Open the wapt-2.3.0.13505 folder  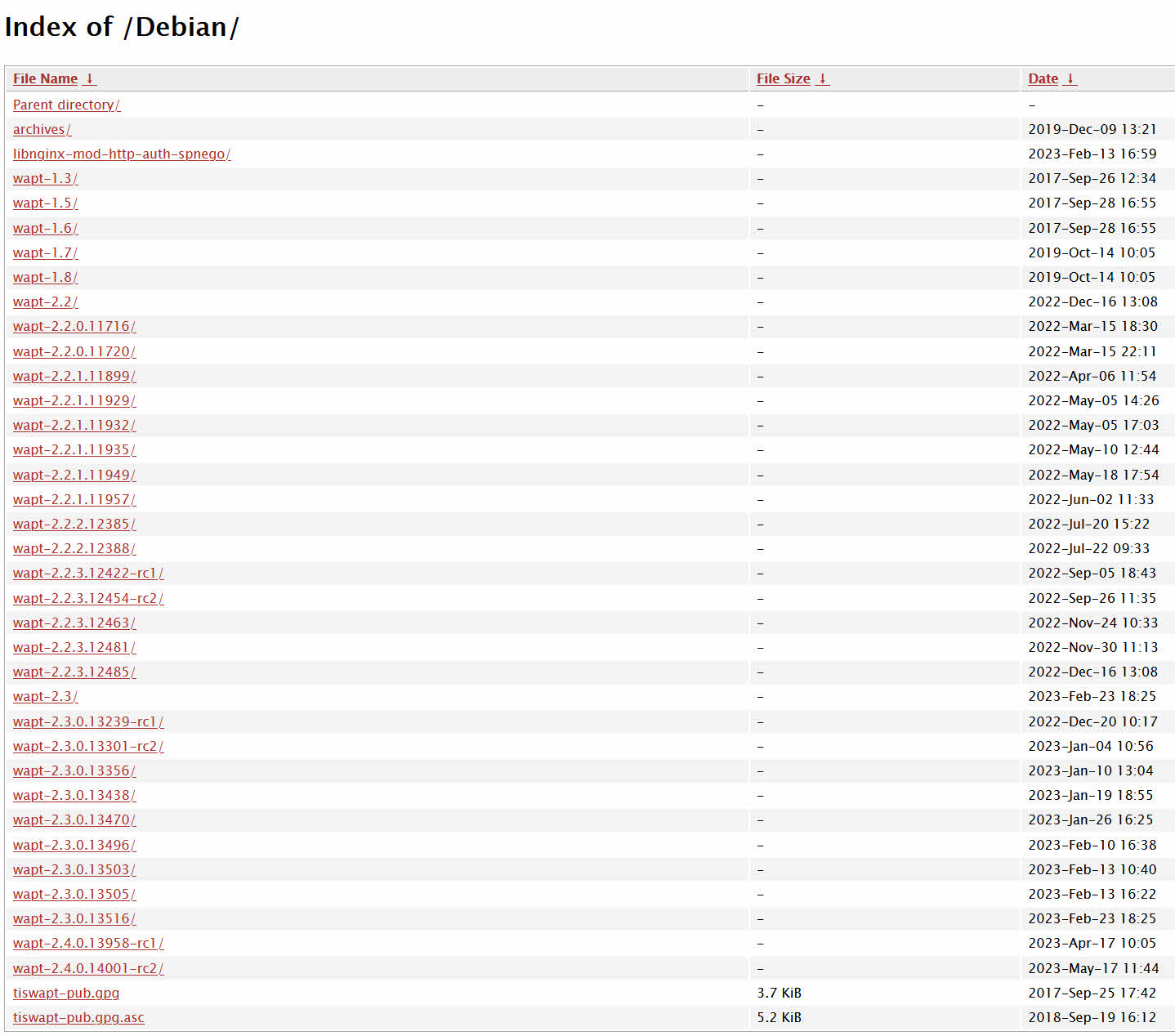pos(74,894)
